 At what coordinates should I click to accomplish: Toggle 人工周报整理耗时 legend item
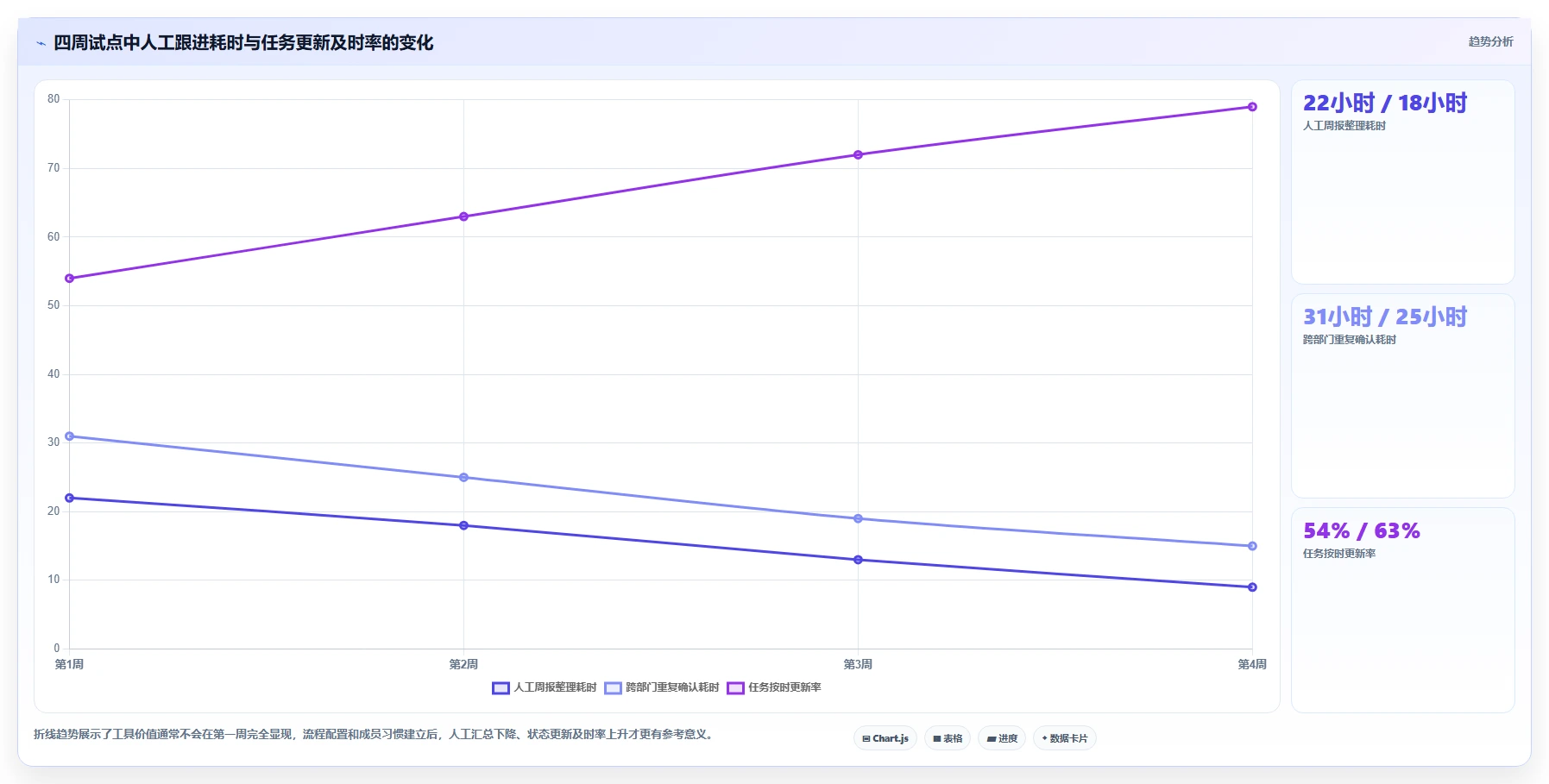pos(545,687)
